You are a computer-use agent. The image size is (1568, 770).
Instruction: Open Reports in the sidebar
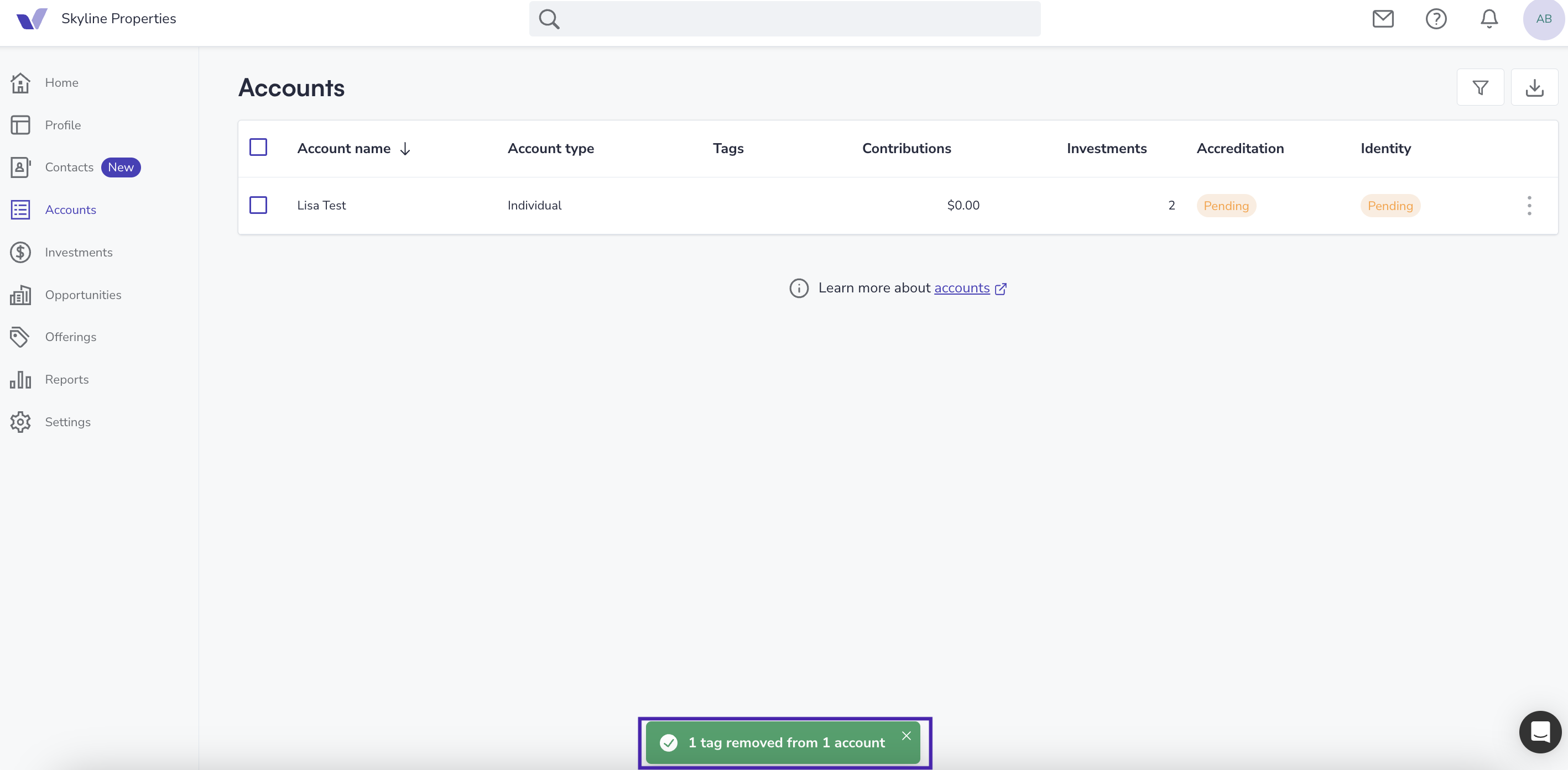pos(67,380)
